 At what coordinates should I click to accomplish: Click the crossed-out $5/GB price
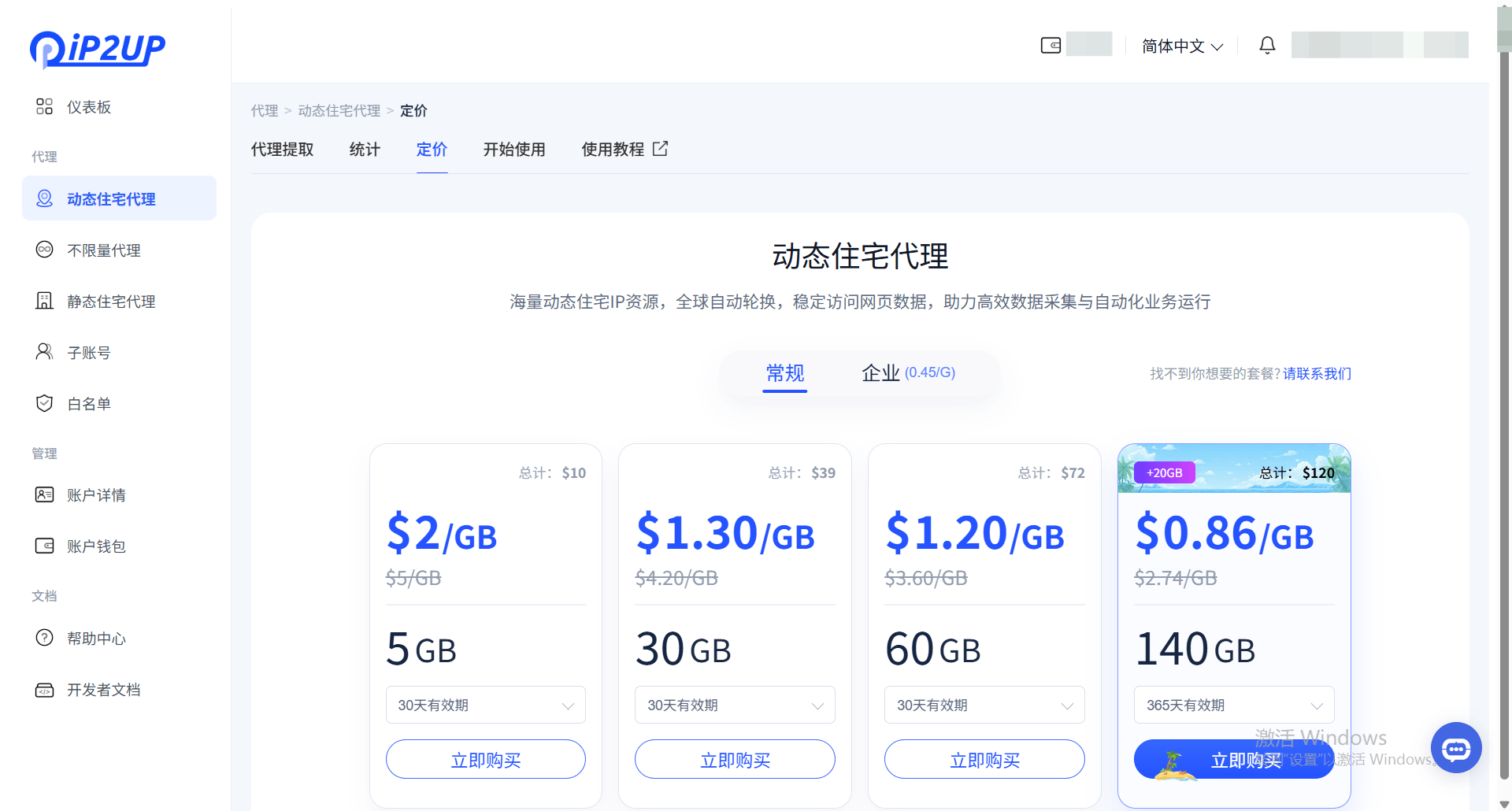413,578
